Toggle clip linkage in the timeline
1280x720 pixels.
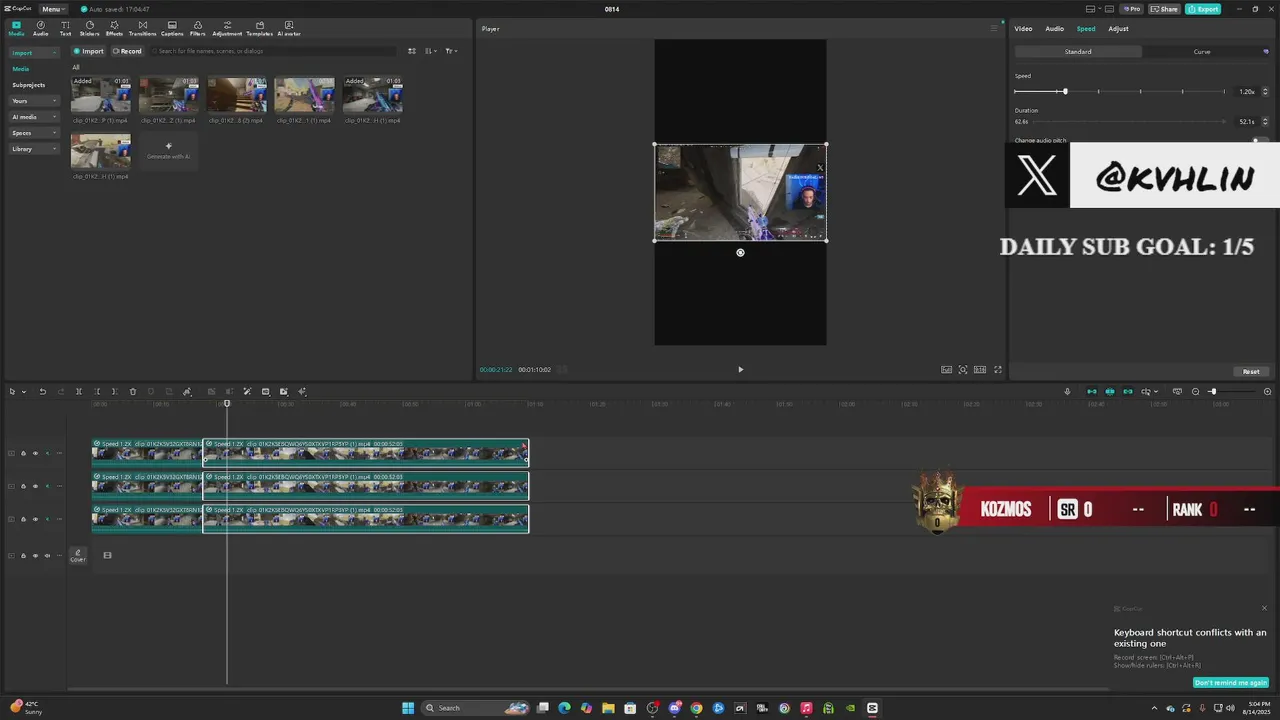point(1128,392)
